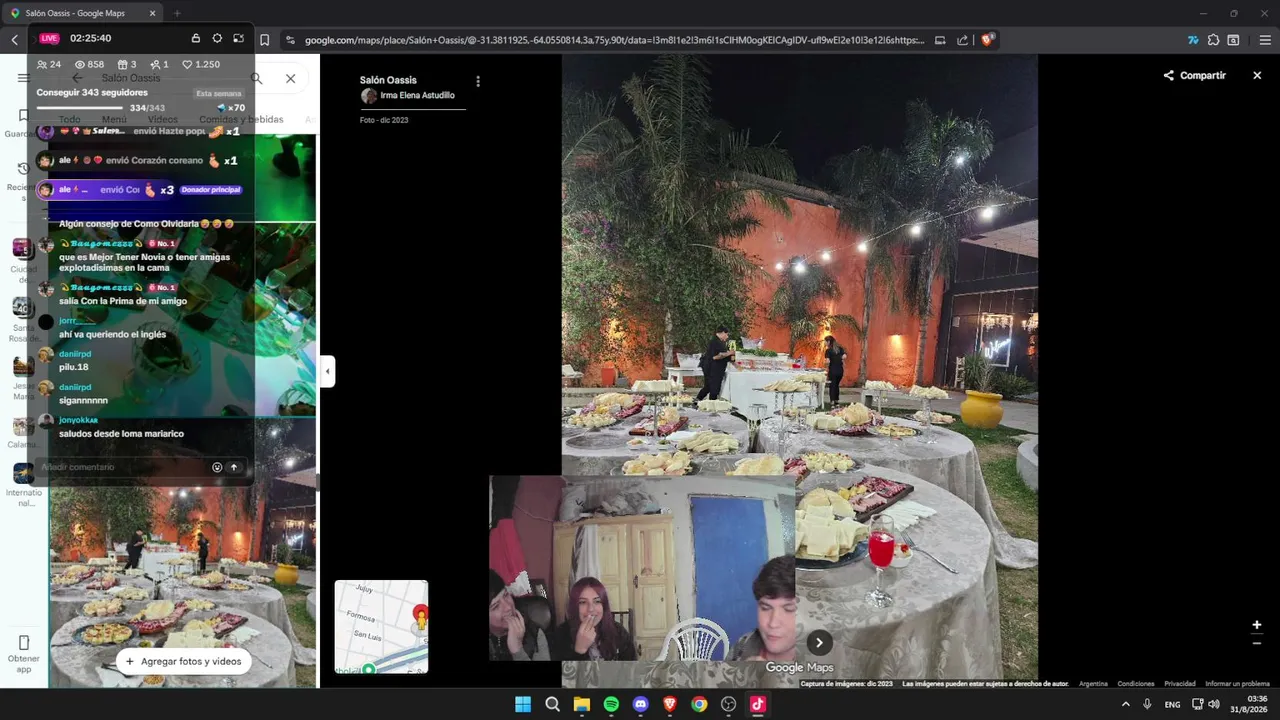Image resolution: width=1280 pixels, height=720 pixels.
Task: Open Guardados saved places in sidebar
Action: click(21, 124)
